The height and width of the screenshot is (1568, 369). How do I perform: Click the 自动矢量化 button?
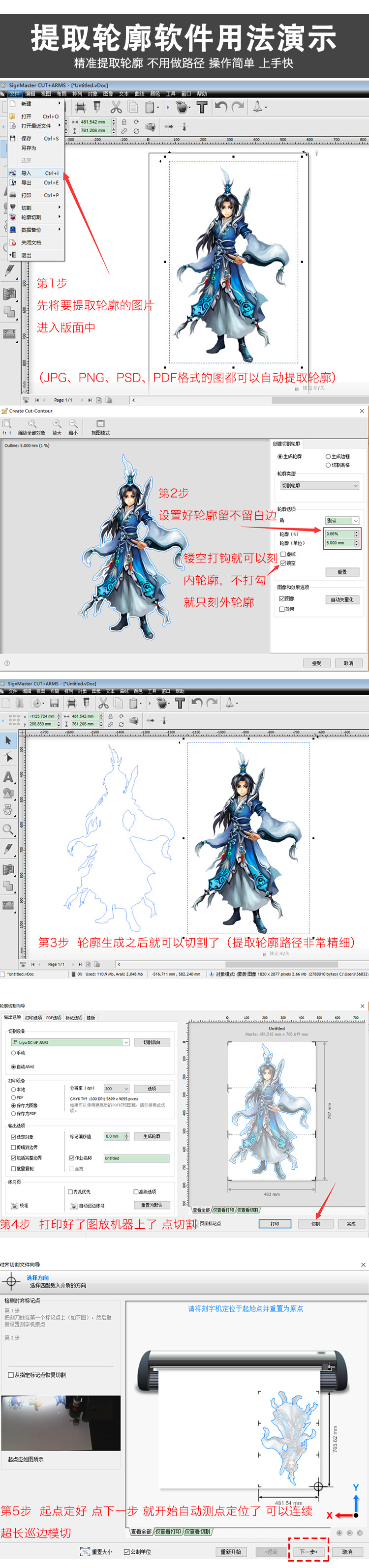coord(341,599)
